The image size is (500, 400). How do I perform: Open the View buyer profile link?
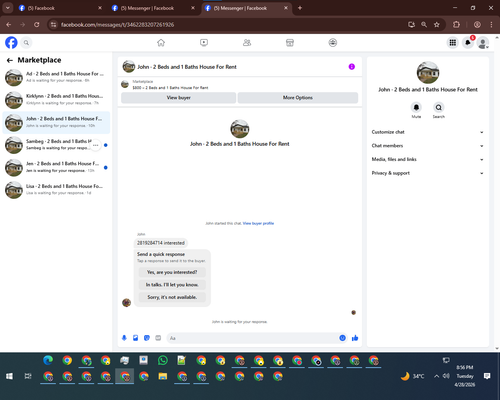coord(258,223)
